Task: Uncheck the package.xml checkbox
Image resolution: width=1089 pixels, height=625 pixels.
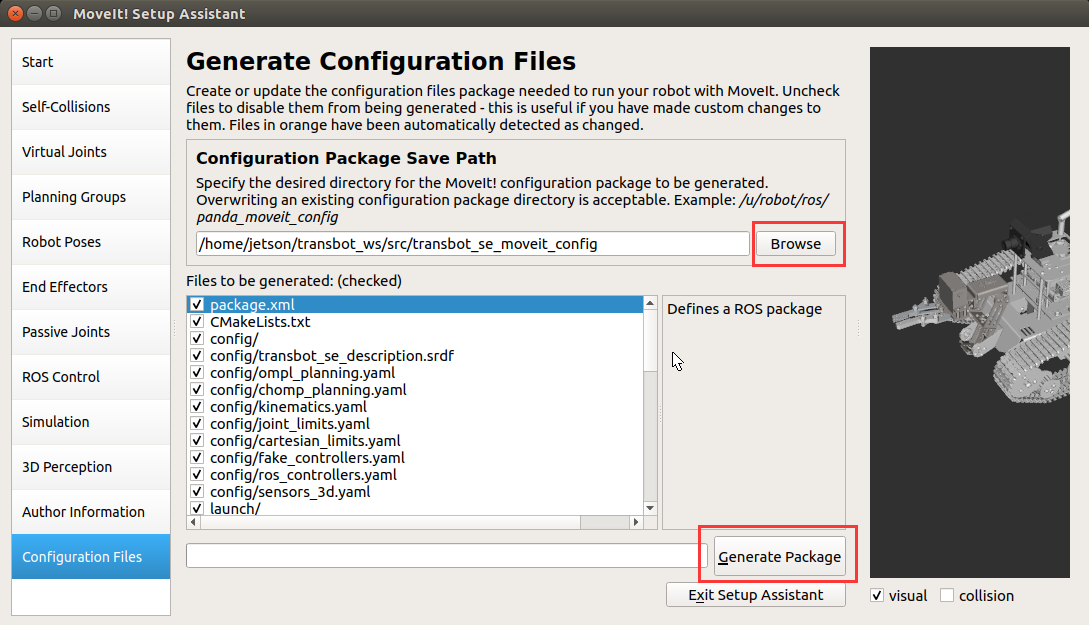Action: 197,305
